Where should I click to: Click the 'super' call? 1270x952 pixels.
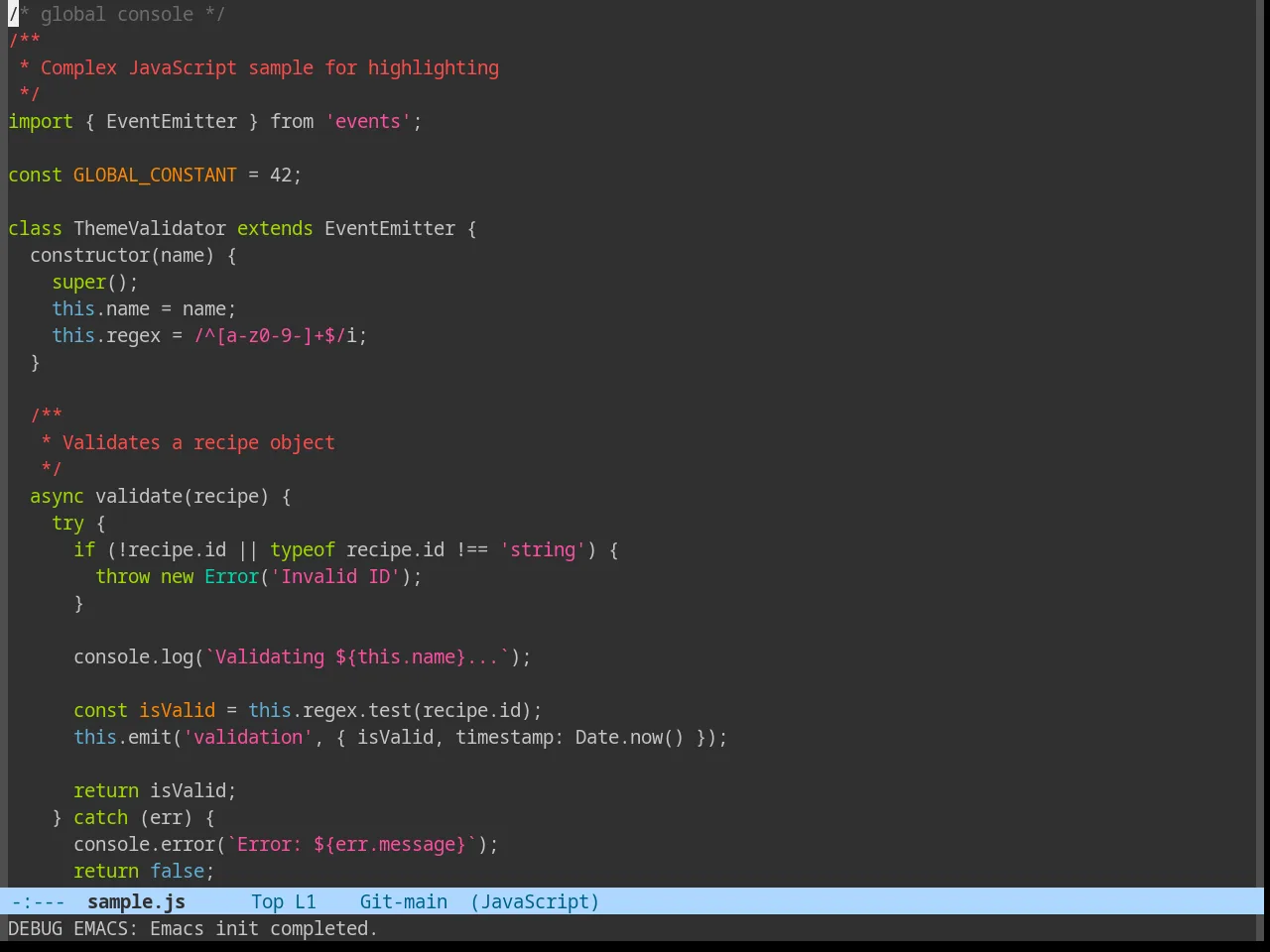(x=78, y=282)
